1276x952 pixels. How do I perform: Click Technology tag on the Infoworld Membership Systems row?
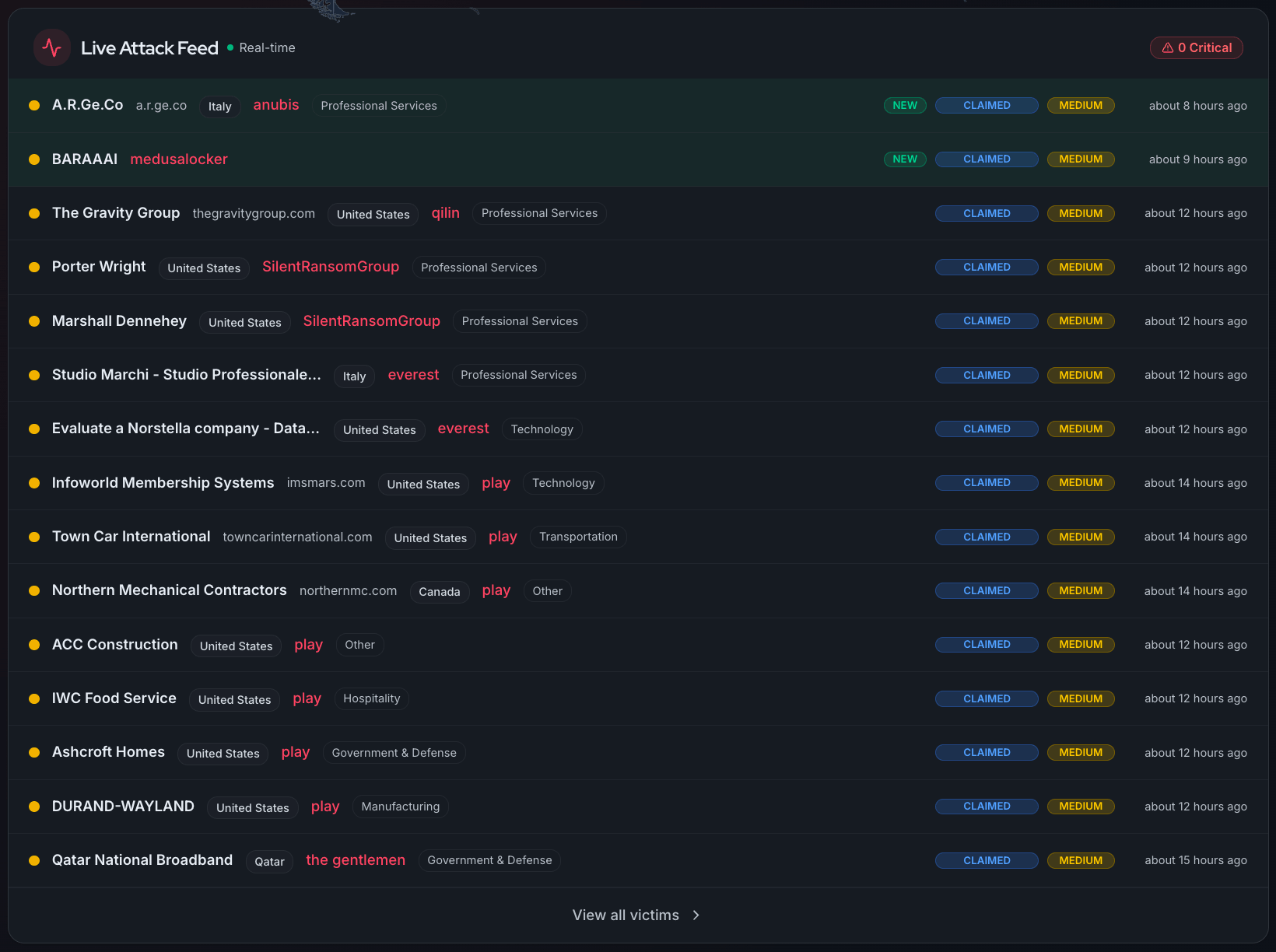click(x=563, y=483)
